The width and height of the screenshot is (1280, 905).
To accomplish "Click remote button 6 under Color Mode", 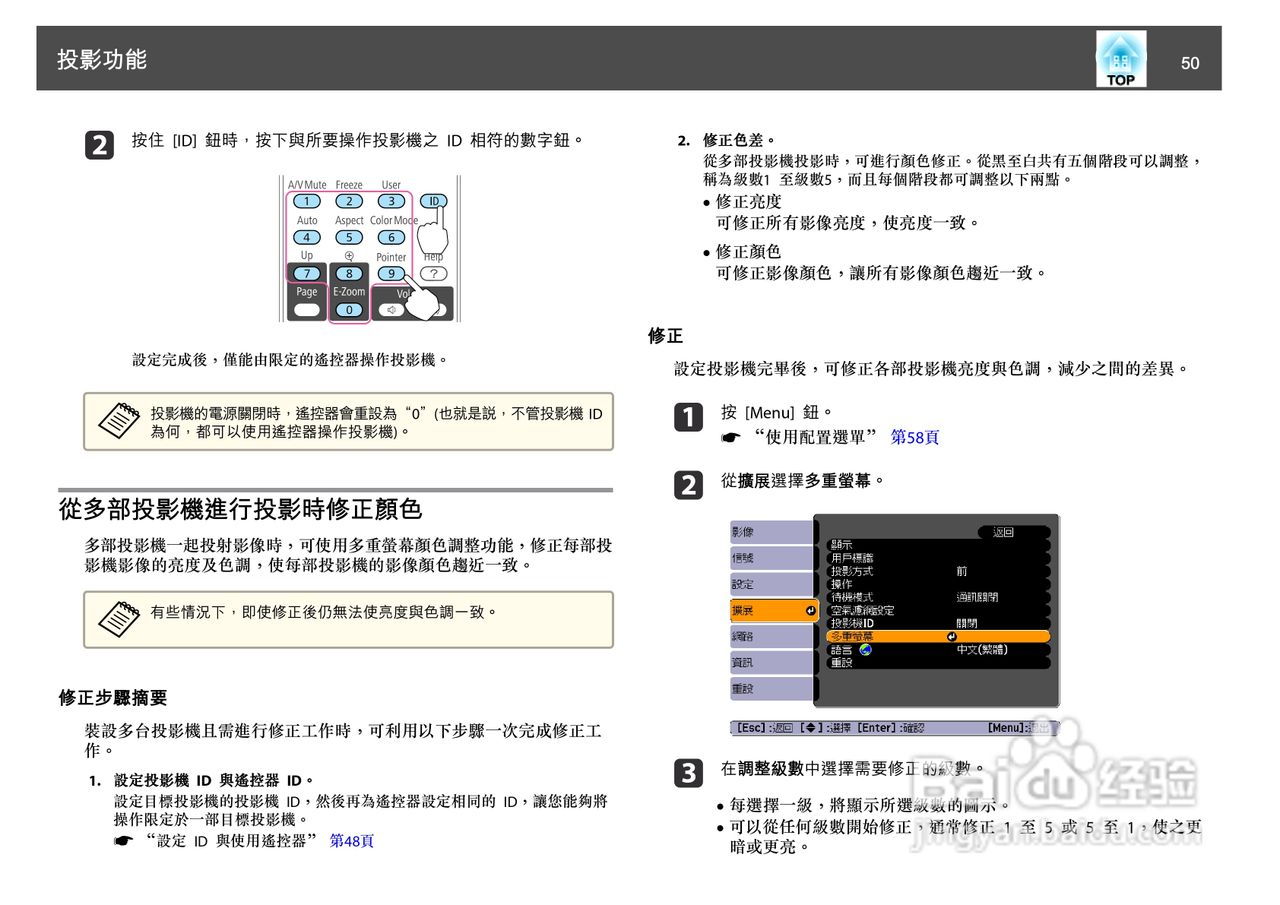I will (x=391, y=237).
